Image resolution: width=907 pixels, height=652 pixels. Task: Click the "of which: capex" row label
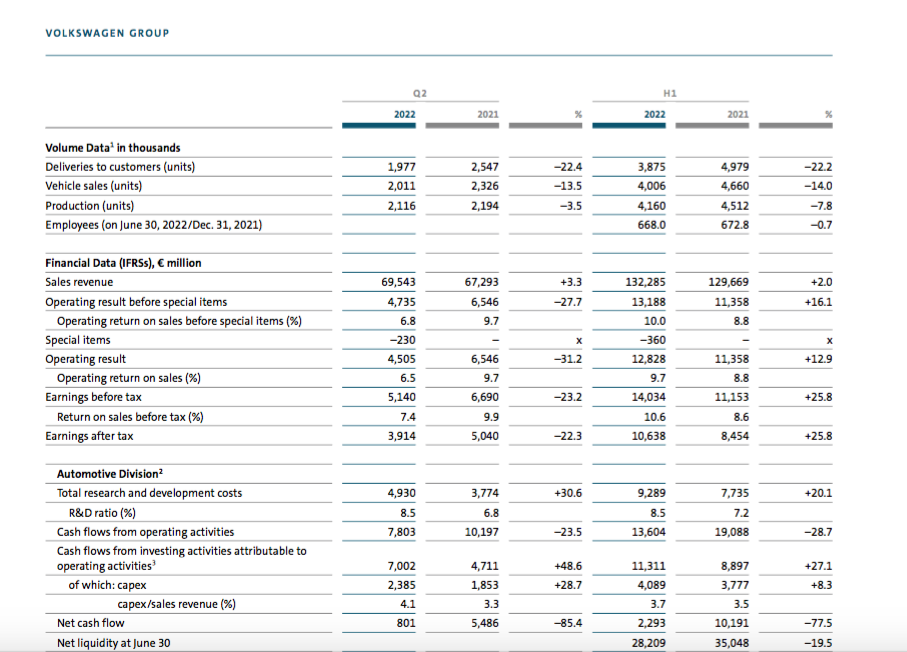(x=108, y=585)
